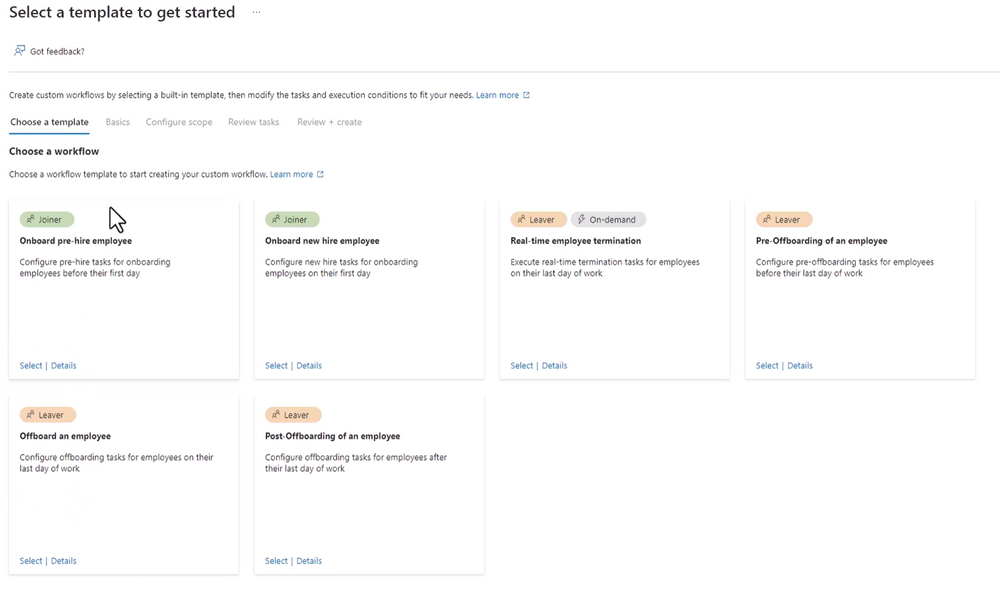This screenshot has width=1000, height=601.
Task: Open Details for Onboard new hire employee
Action: click(x=309, y=365)
